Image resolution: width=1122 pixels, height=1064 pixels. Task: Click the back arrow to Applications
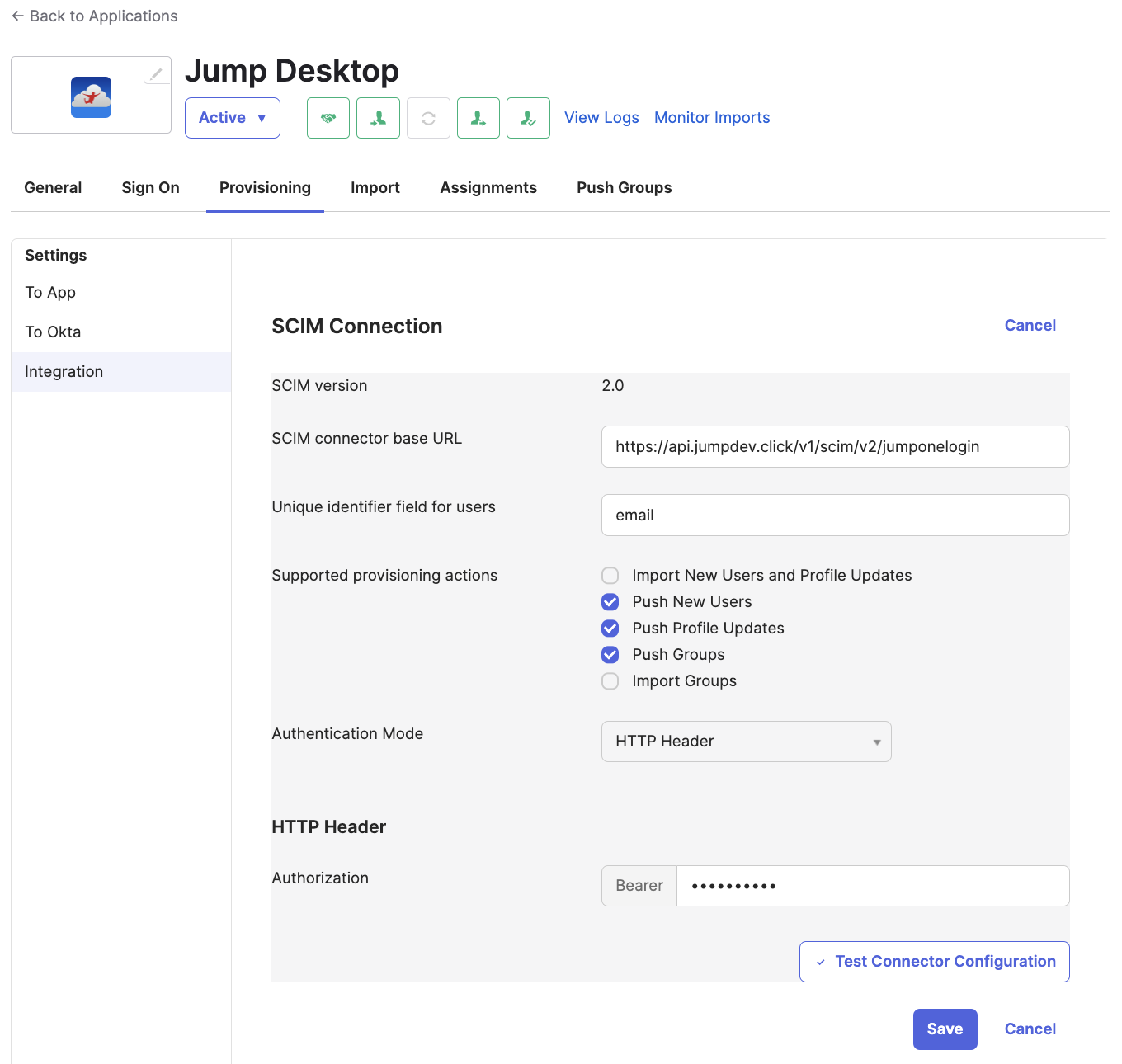17,16
